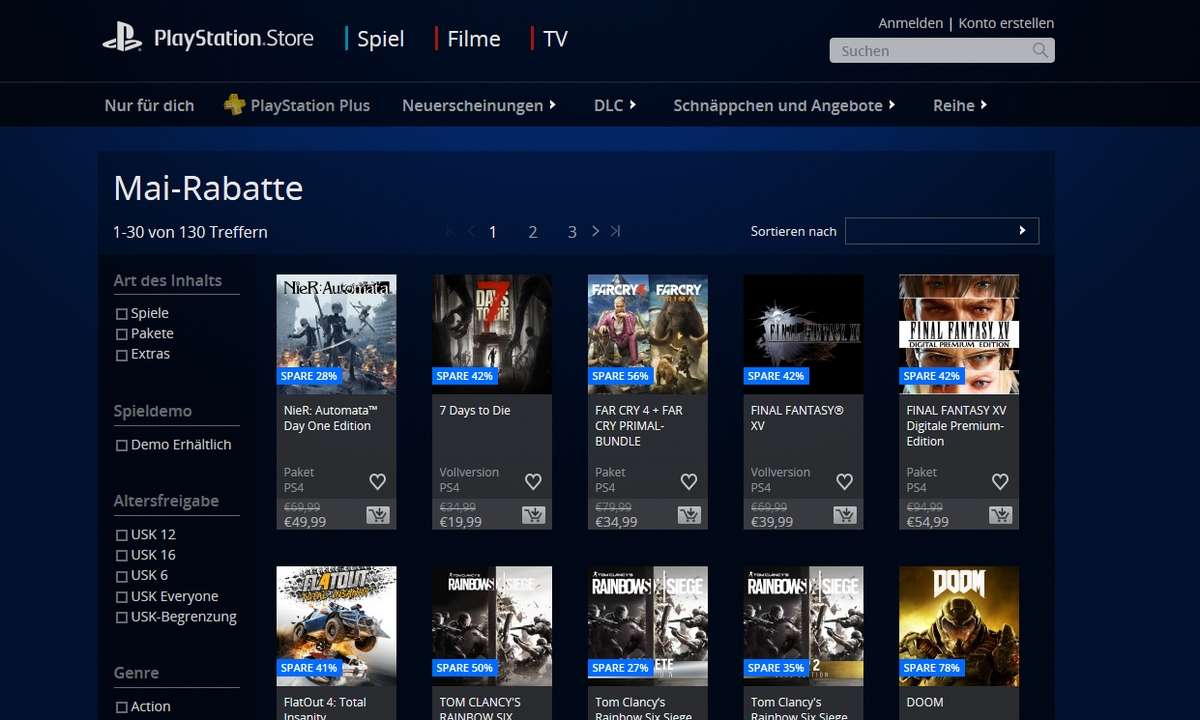Add FAR CRY 4 bundle to cart
This screenshot has width=1200, height=720.
tap(689, 515)
